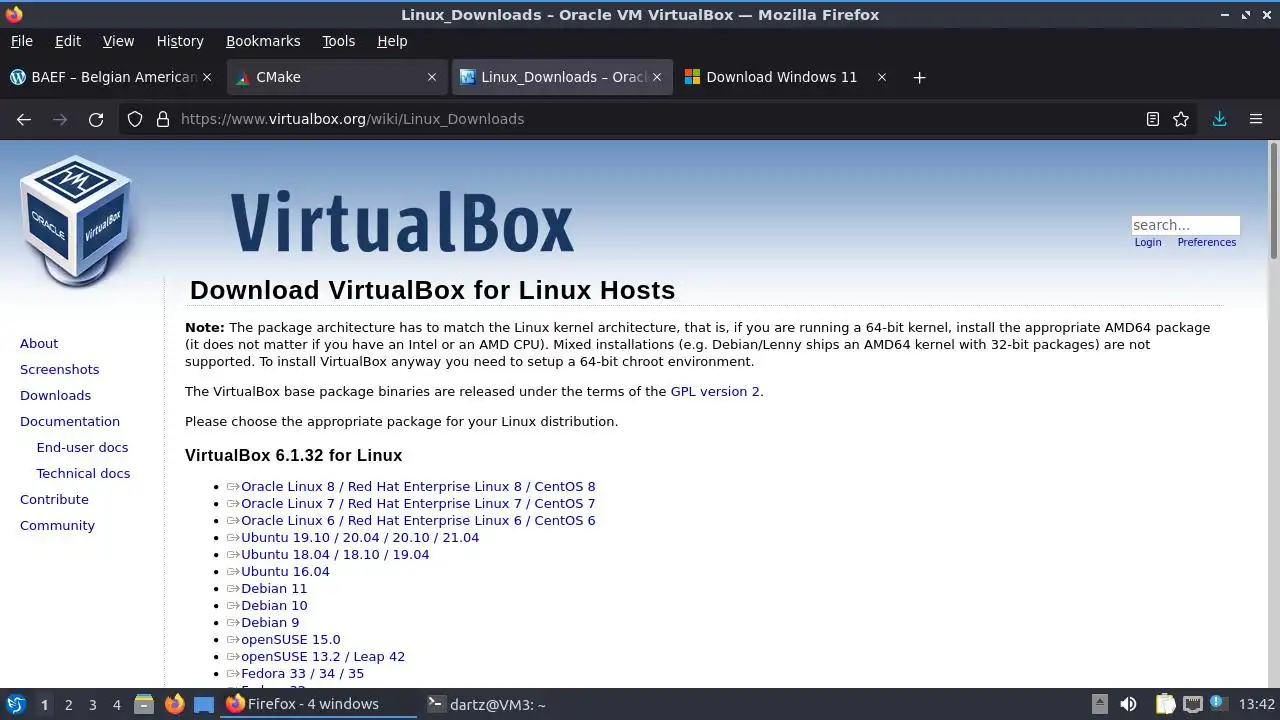Click the VirtualBox cube logo

point(77,220)
